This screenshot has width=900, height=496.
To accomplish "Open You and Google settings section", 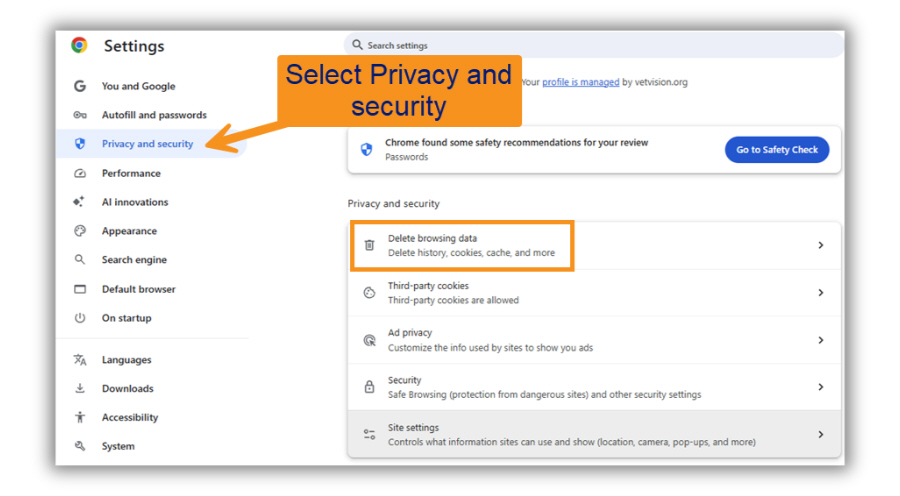I will click(138, 86).
